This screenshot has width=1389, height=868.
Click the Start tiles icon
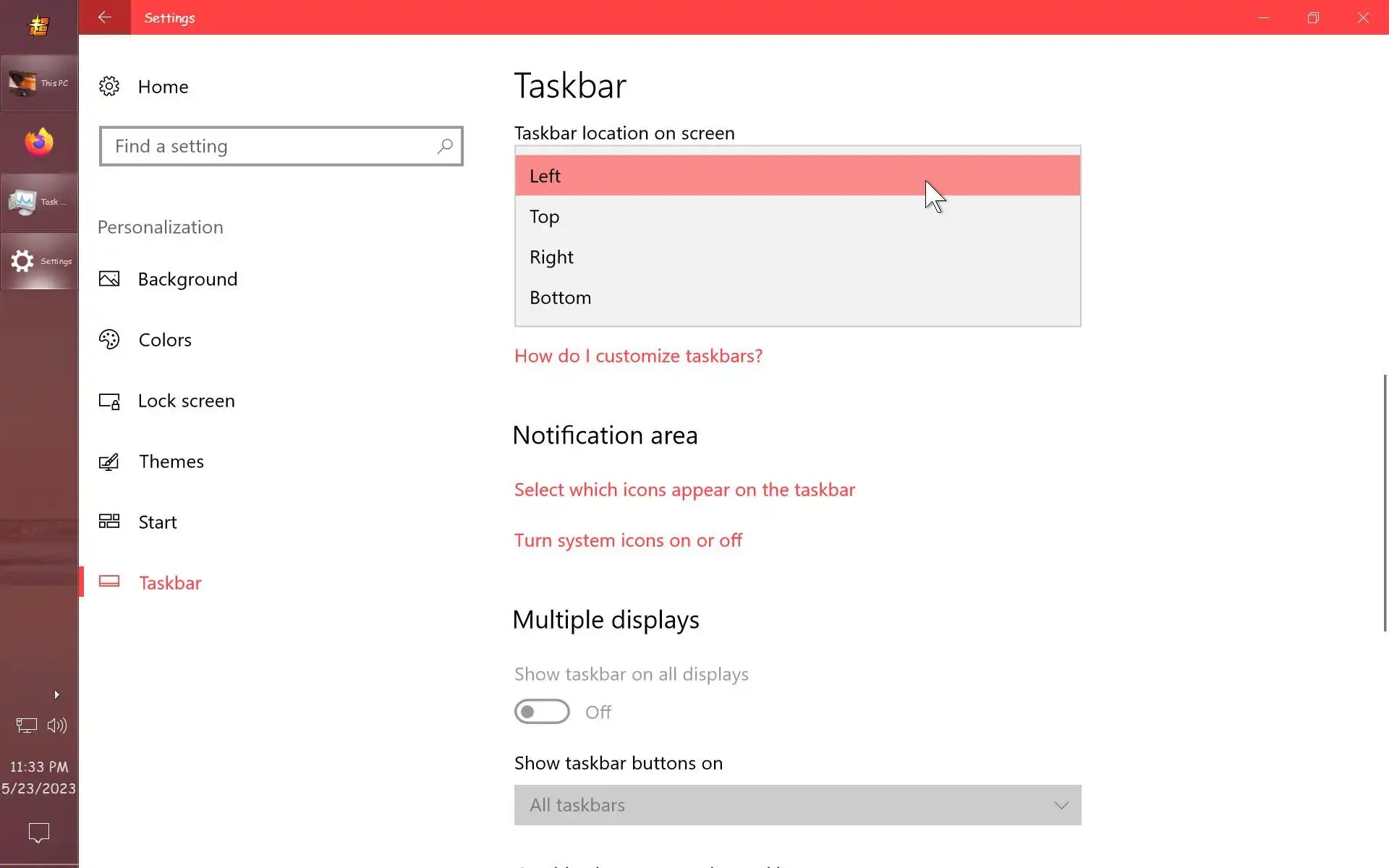109,522
